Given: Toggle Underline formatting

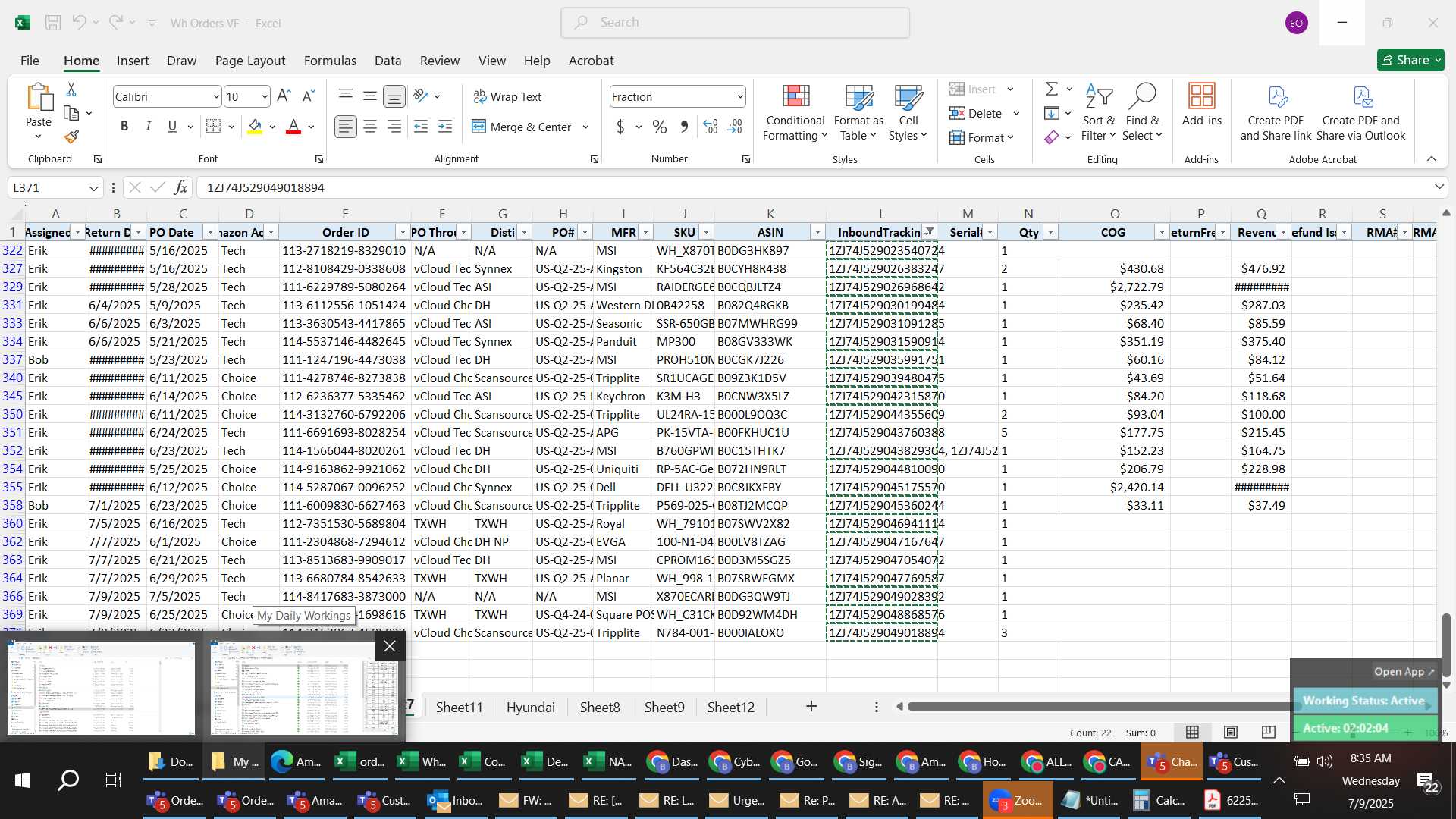Looking at the screenshot, I should pyautogui.click(x=172, y=127).
